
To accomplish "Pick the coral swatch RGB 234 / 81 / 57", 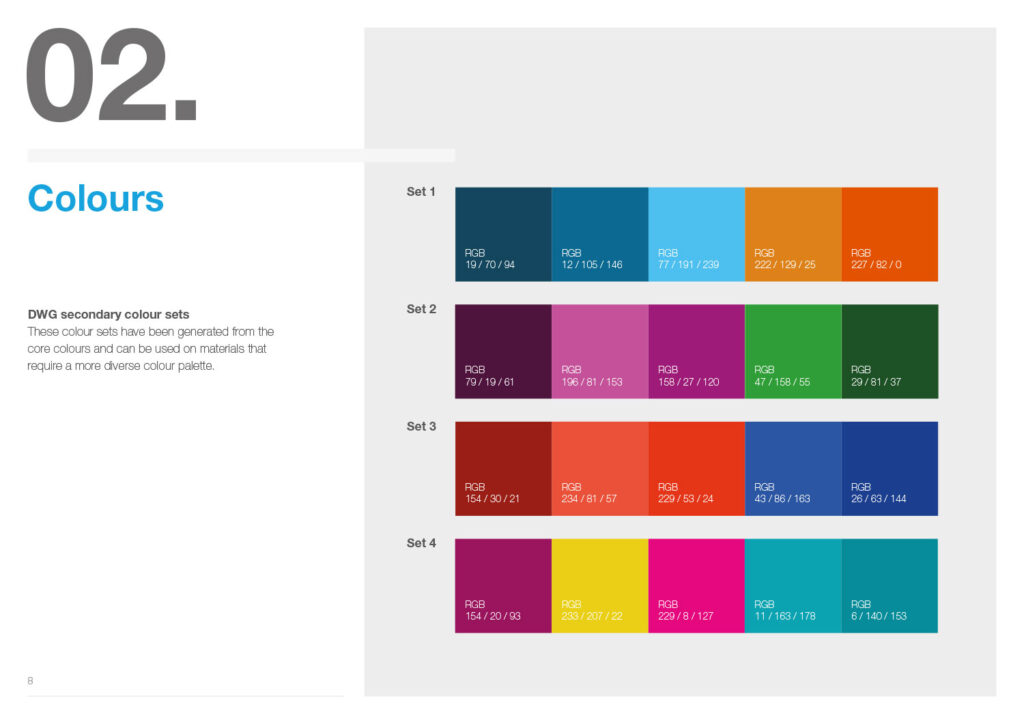I will click(600, 469).
